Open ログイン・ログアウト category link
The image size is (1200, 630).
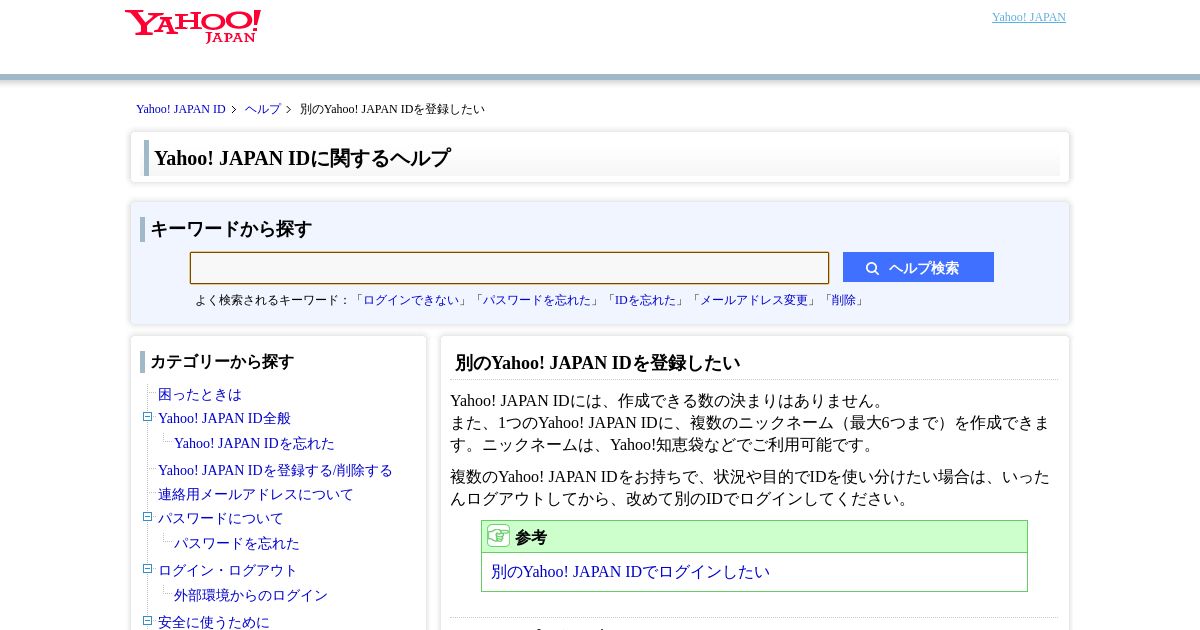click(228, 571)
